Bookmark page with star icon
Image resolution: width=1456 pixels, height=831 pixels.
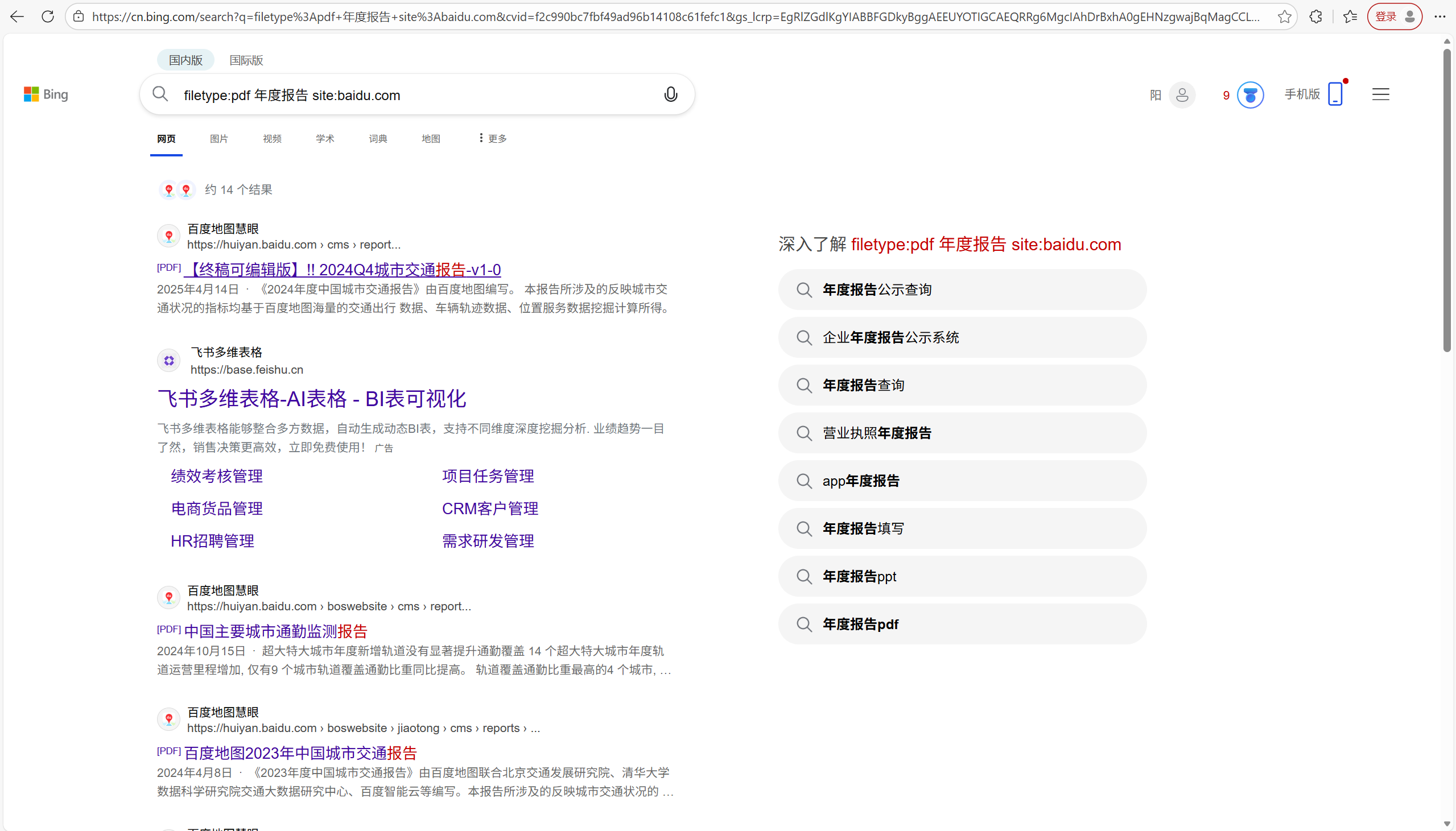[x=1284, y=16]
